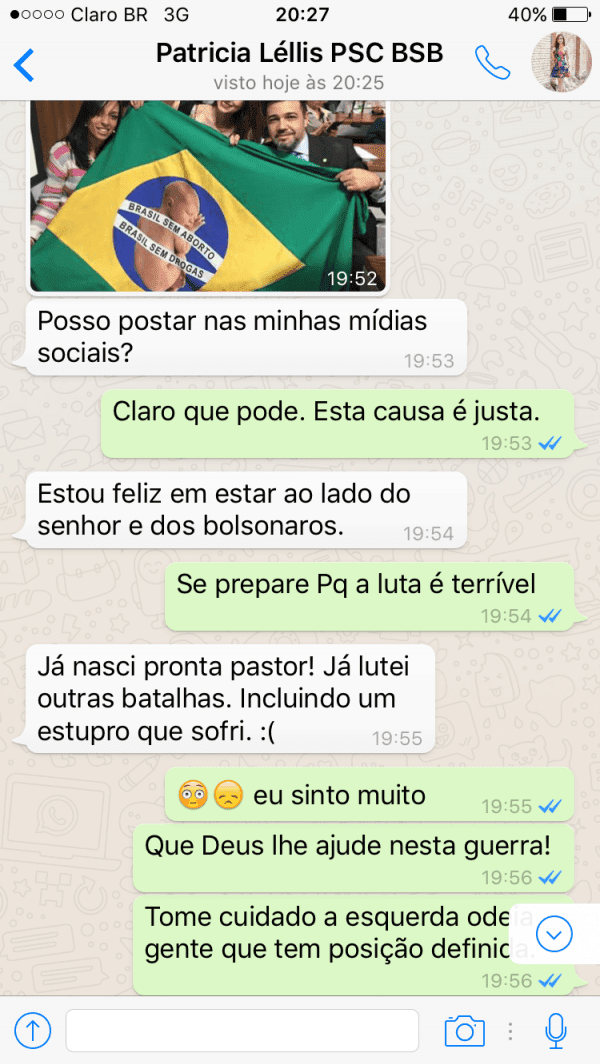Tap the scroll-to-bottom chevron button
Viewport: 600px width, 1064px height.
coord(554,935)
